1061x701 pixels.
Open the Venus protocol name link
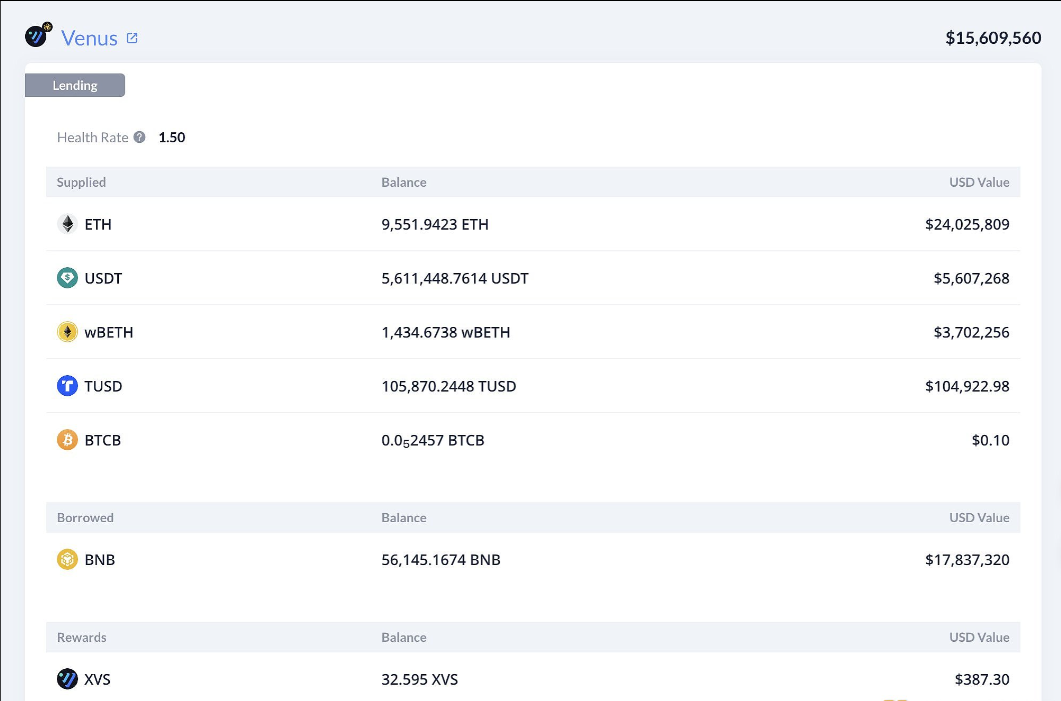[89, 38]
